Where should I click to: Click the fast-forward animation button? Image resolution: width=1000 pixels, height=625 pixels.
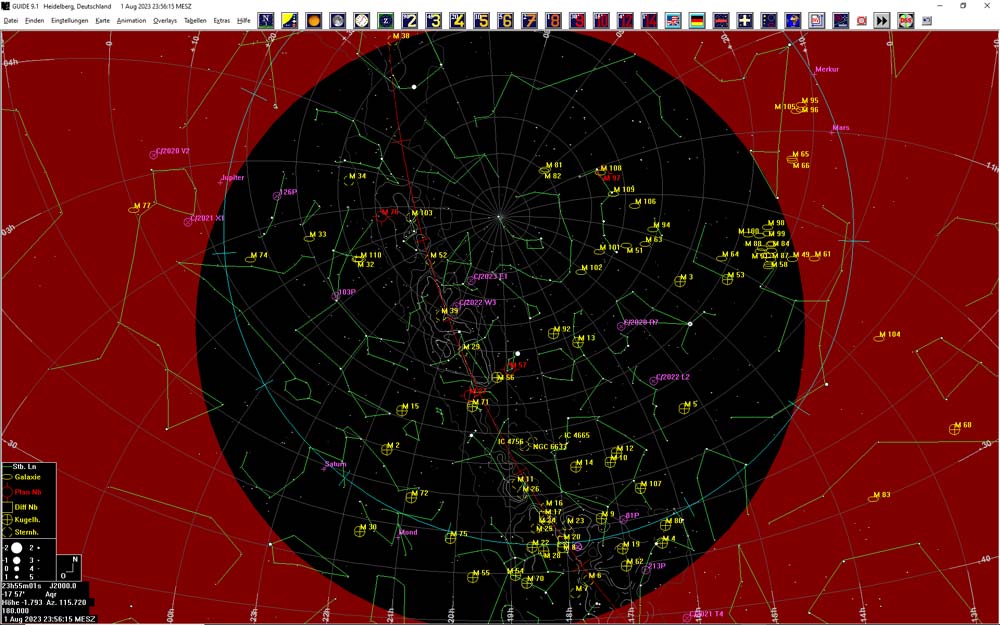tap(882, 20)
